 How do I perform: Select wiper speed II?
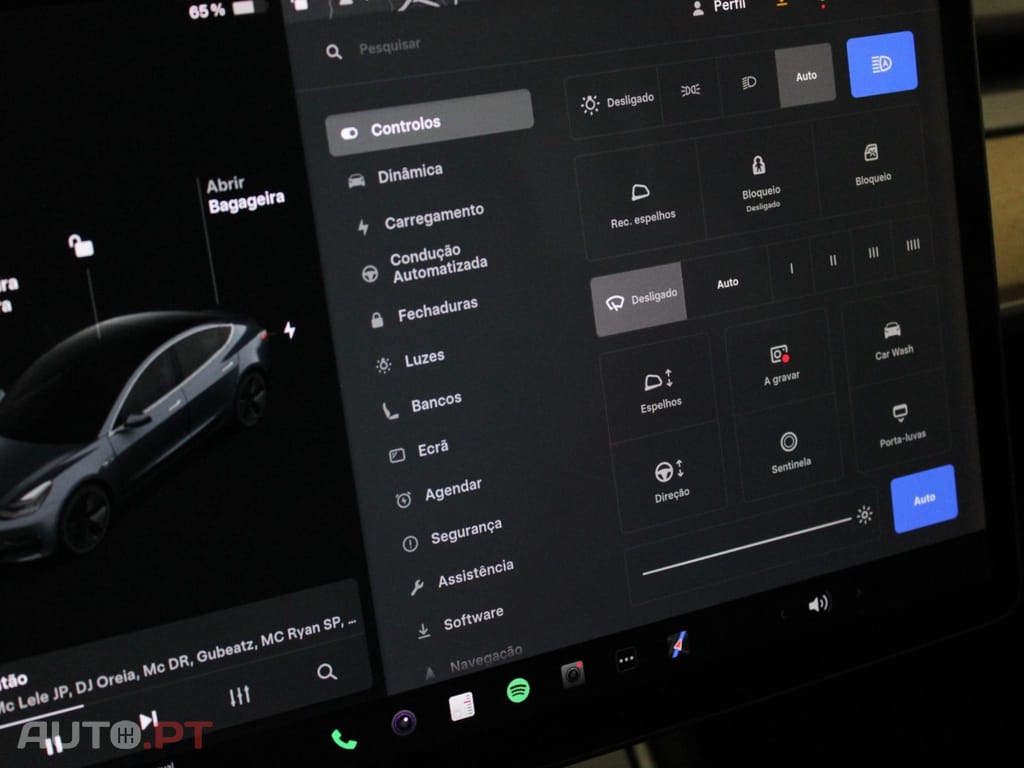[x=833, y=261]
